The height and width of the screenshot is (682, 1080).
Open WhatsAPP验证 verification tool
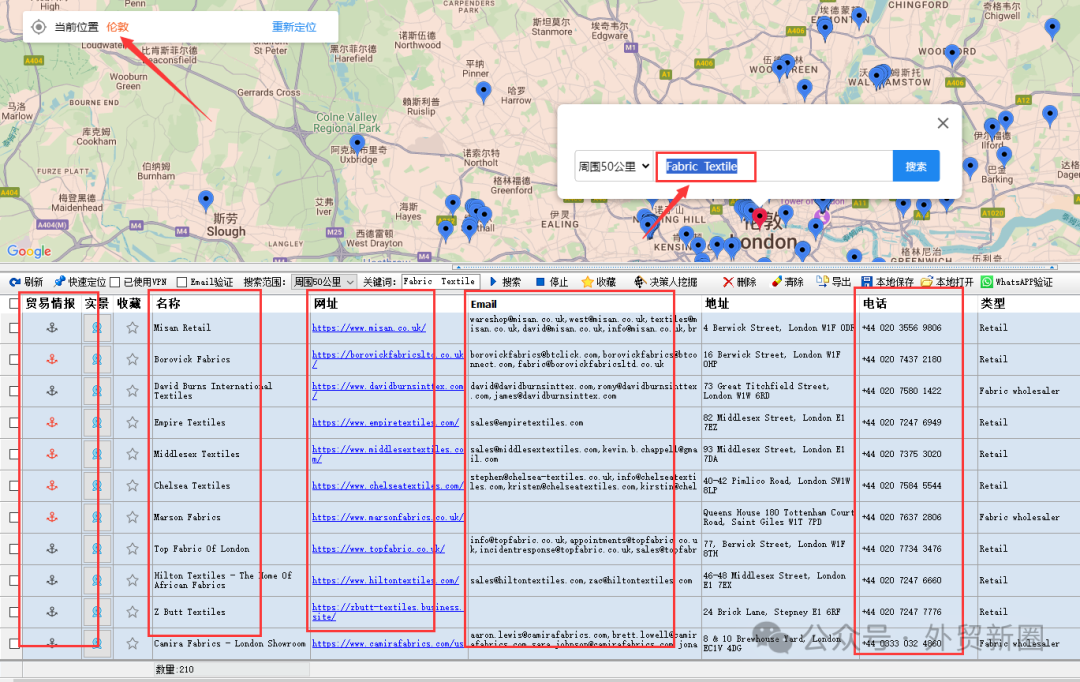click(987, 282)
